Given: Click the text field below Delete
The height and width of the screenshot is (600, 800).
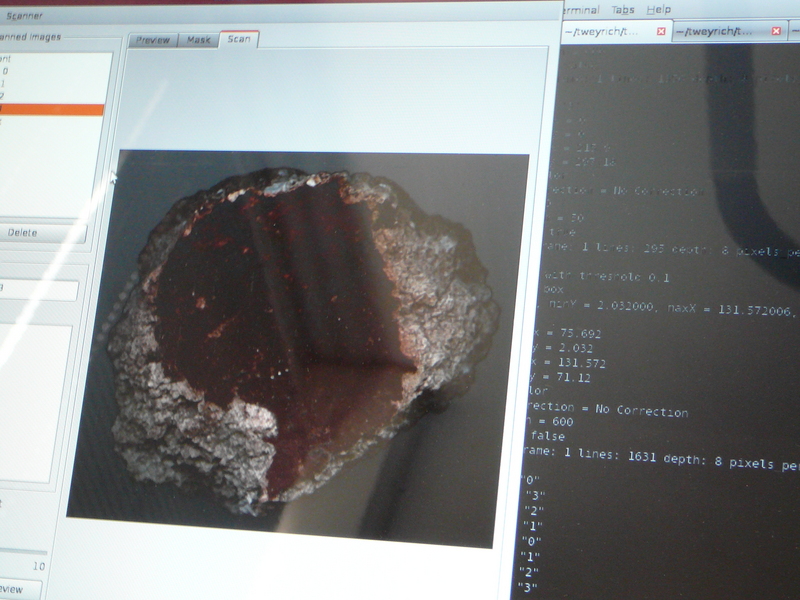Looking at the screenshot, I should [x=38, y=289].
